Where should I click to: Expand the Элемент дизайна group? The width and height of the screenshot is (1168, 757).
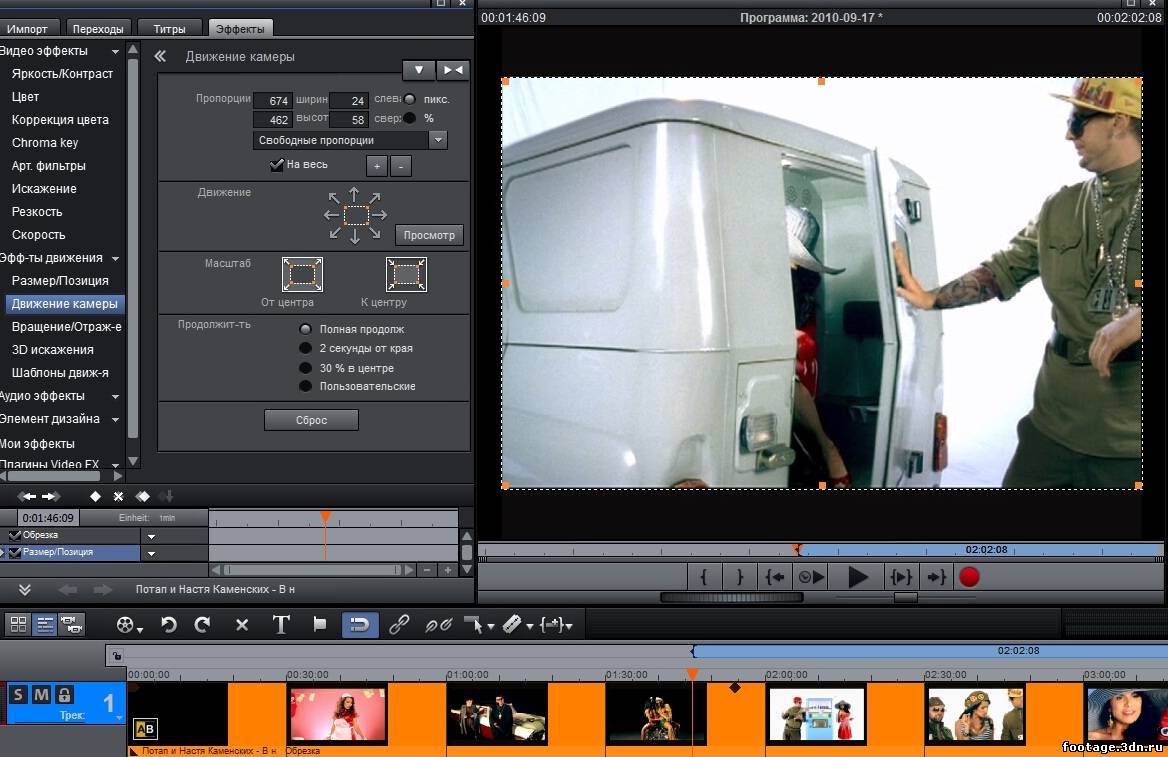pos(115,419)
